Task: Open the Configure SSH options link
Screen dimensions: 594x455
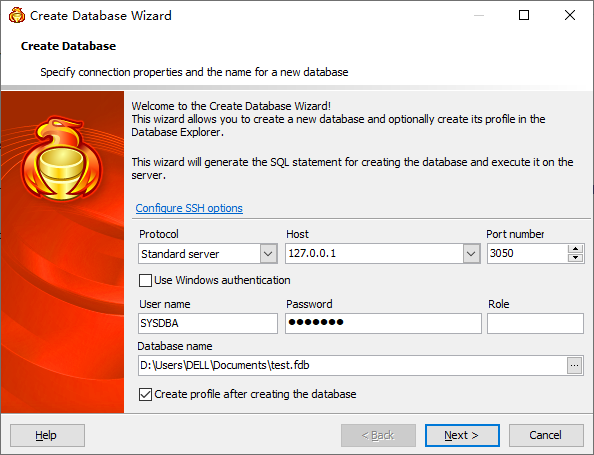Action: point(189,208)
